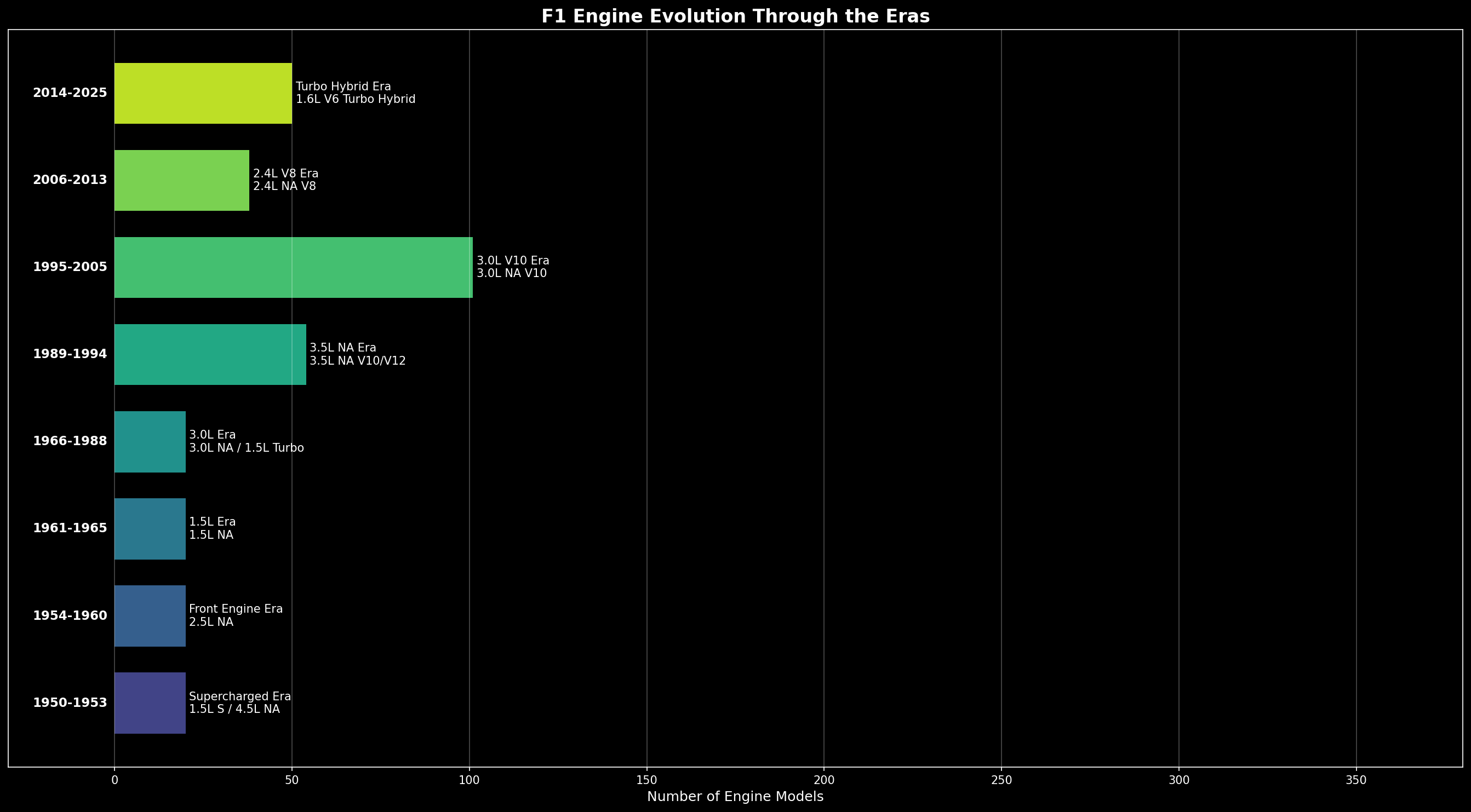
Task: Click the 'Turbo Hybrid Era' annotation
Action: 343,87
